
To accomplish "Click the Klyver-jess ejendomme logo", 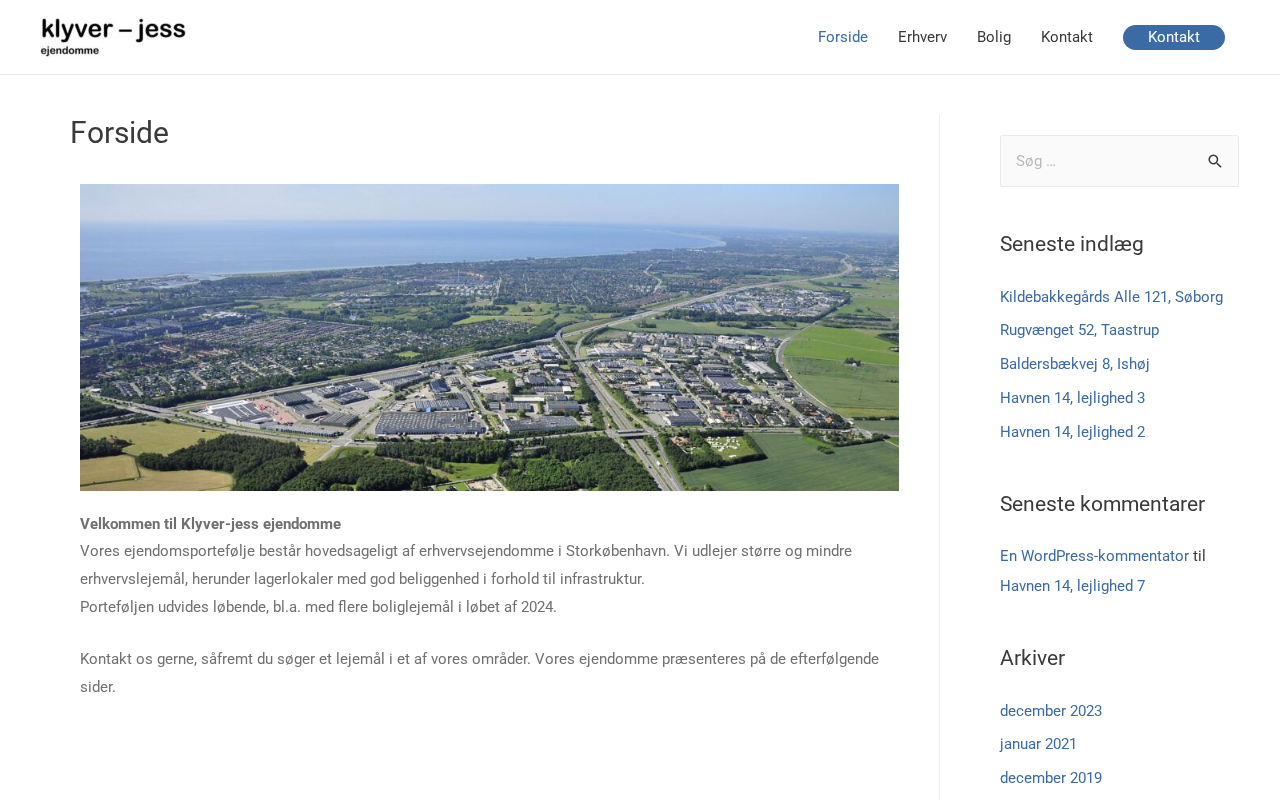I will tap(113, 37).
